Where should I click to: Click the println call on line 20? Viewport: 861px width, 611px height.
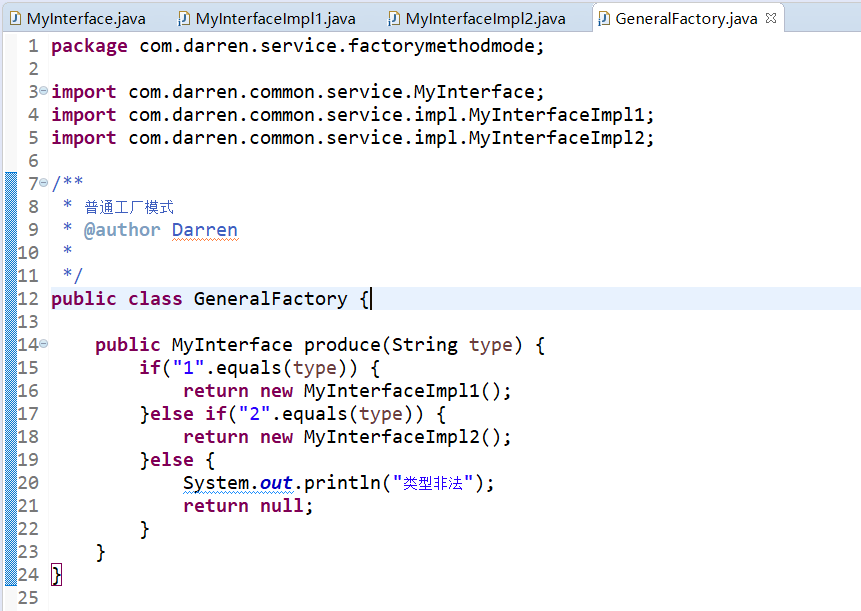[342, 483]
